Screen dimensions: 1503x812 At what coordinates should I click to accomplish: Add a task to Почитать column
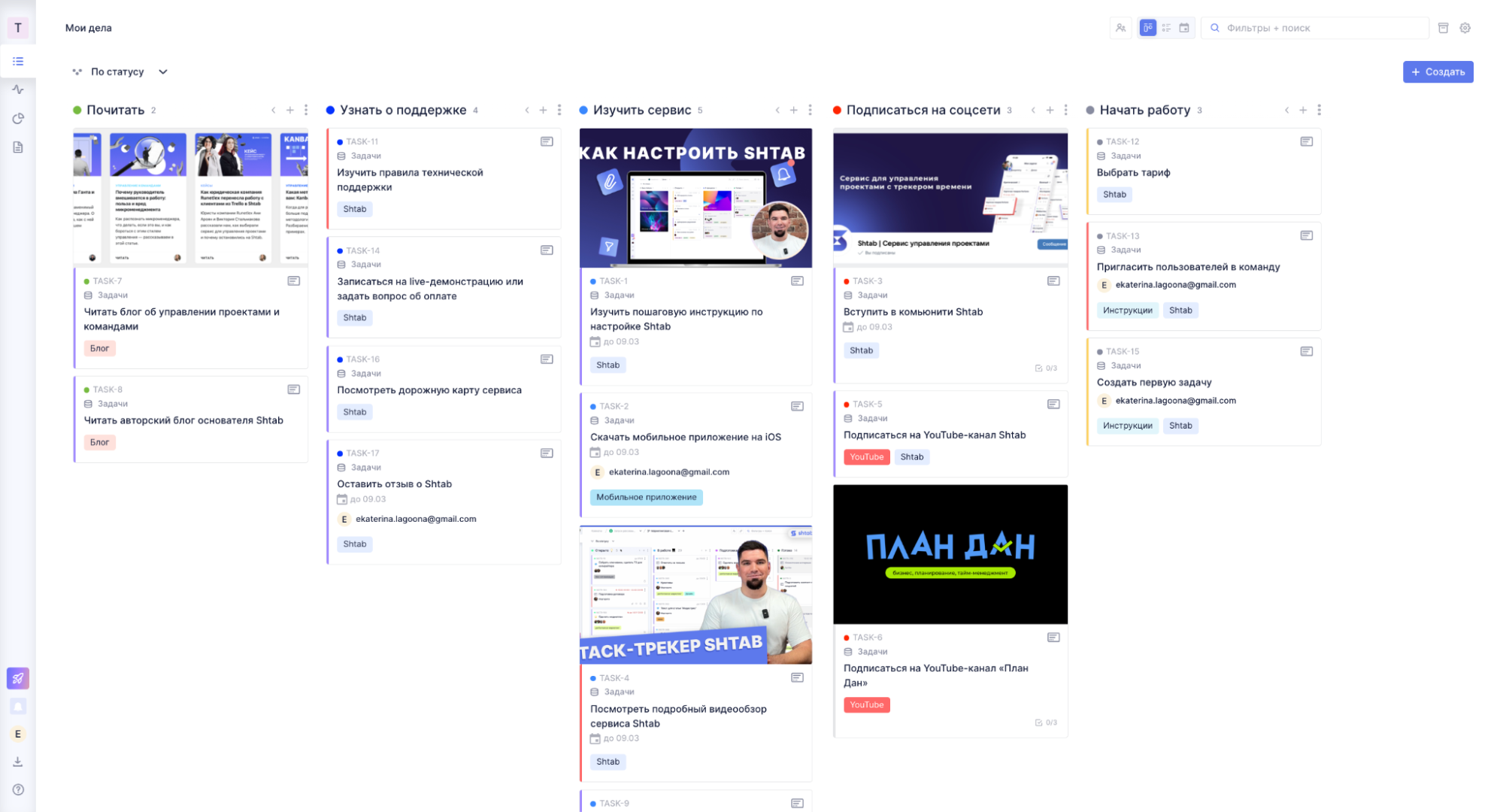289,110
